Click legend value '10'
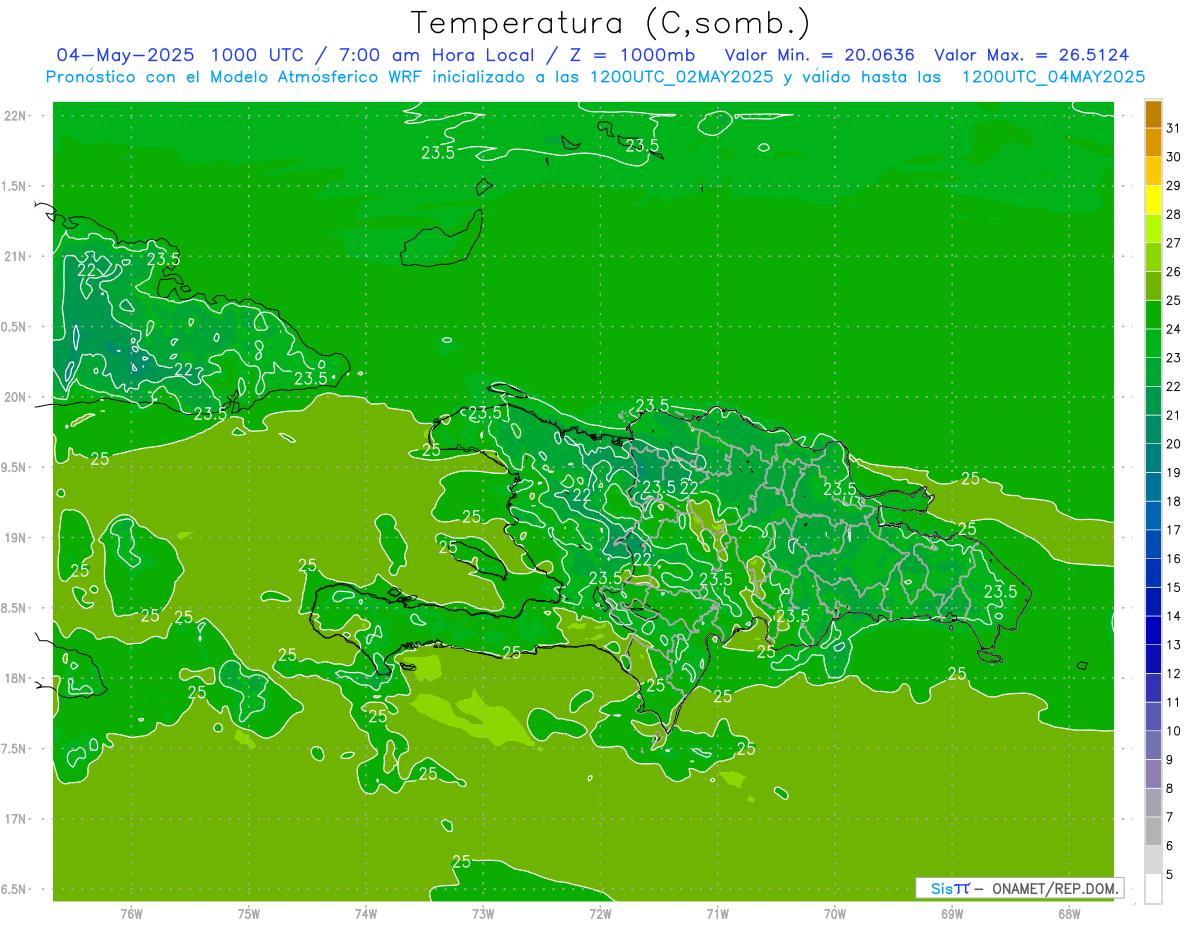Image resolution: width=1200 pixels, height=927 pixels. coord(1174,731)
